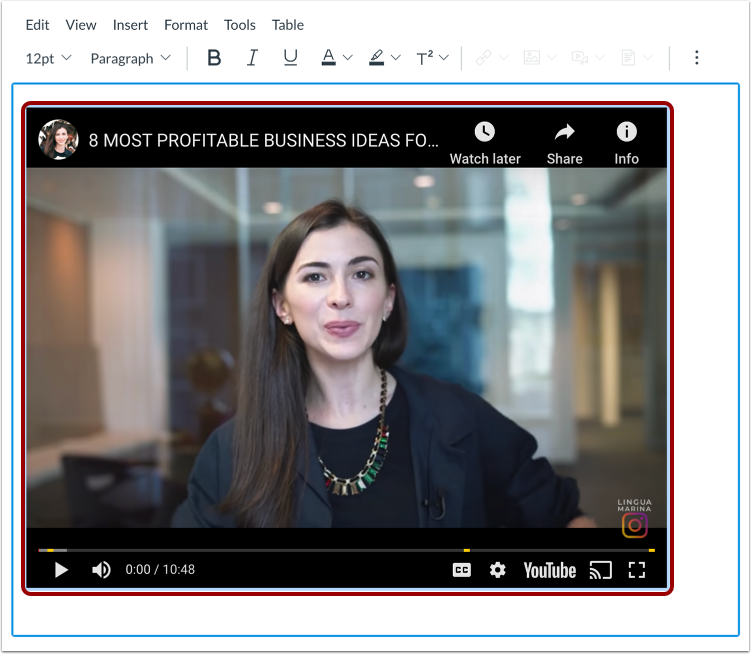The image size is (751, 654).
Task: Open the 12pt font size dropdown
Action: coord(48,58)
